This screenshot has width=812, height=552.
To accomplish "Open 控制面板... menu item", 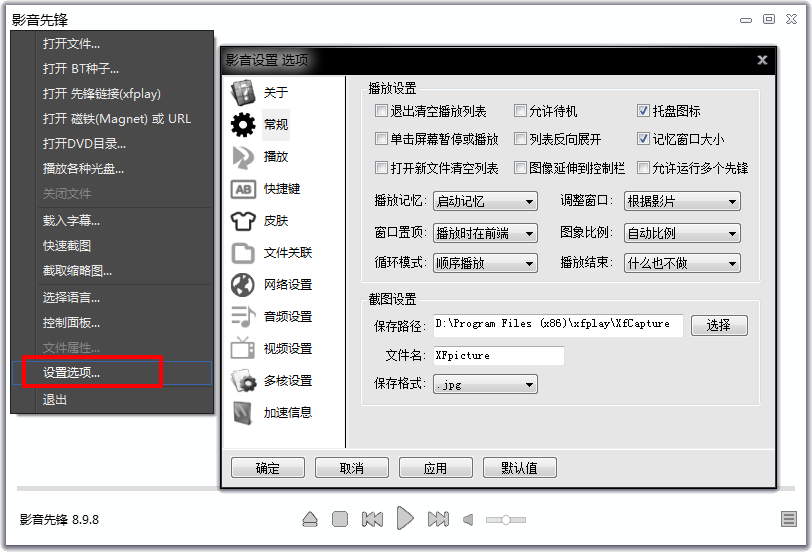I will click(112, 323).
